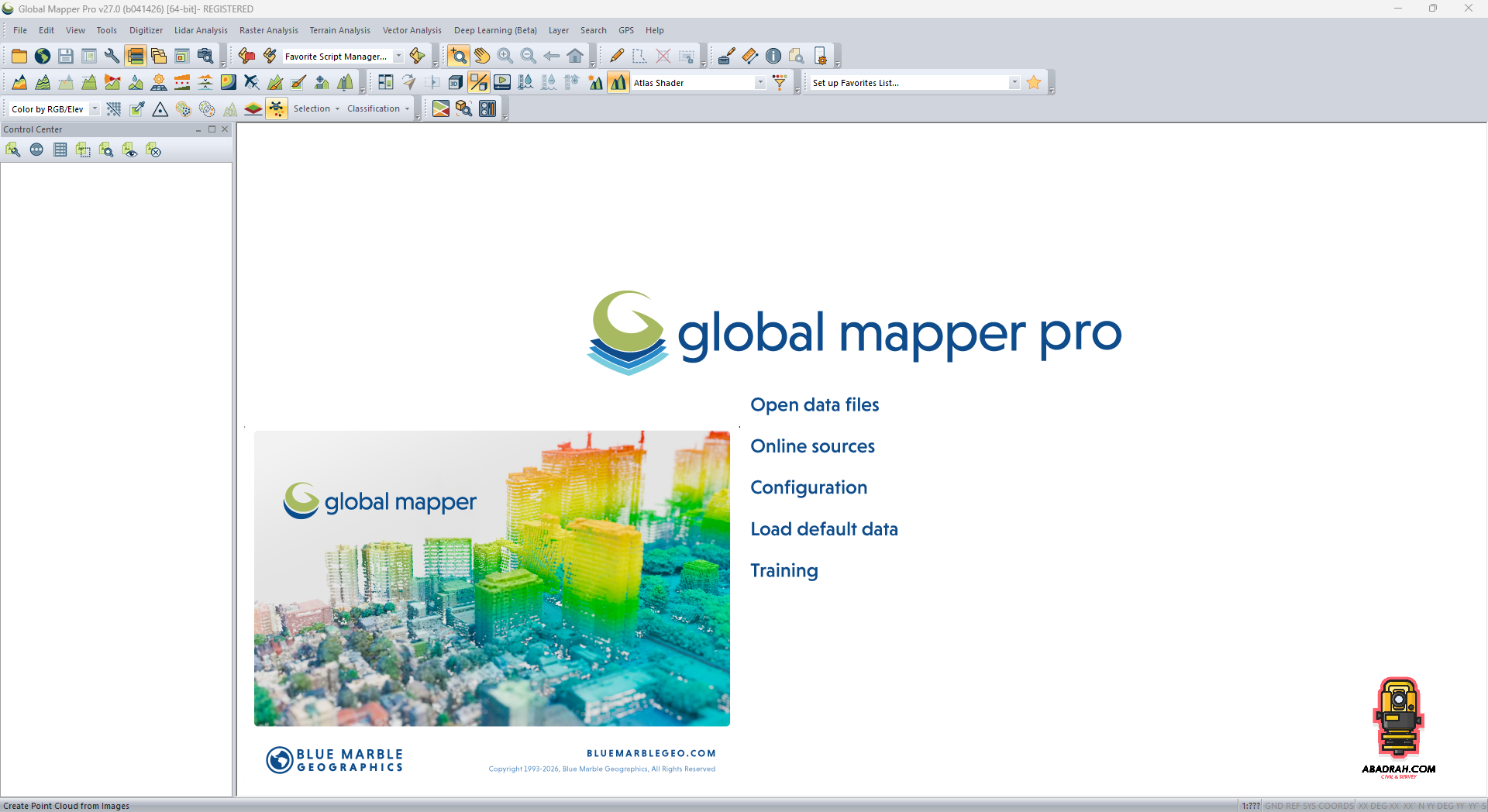
Task: Close the Control Center panel
Action: point(225,129)
